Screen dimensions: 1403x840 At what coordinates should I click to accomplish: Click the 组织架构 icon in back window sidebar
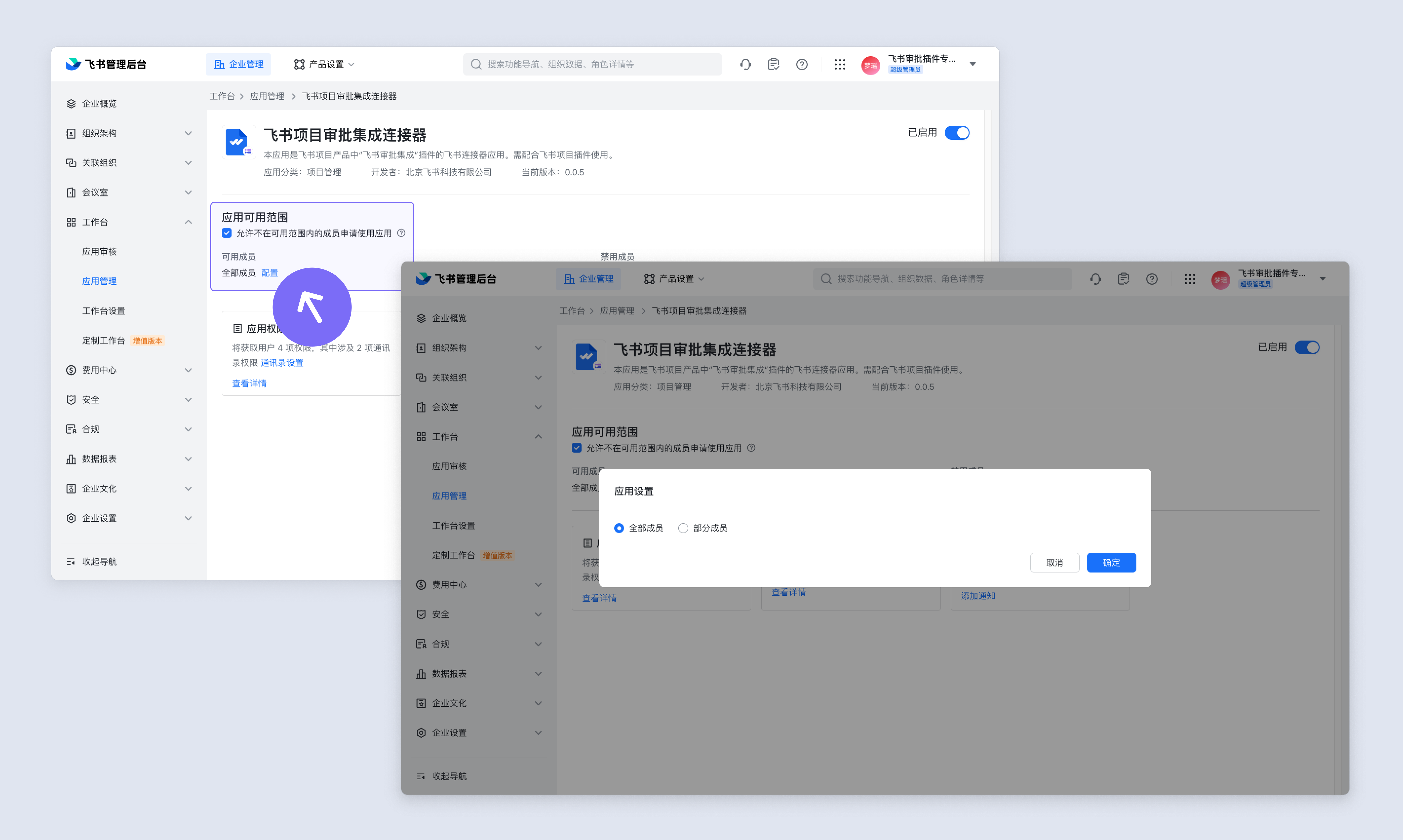click(x=71, y=133)
